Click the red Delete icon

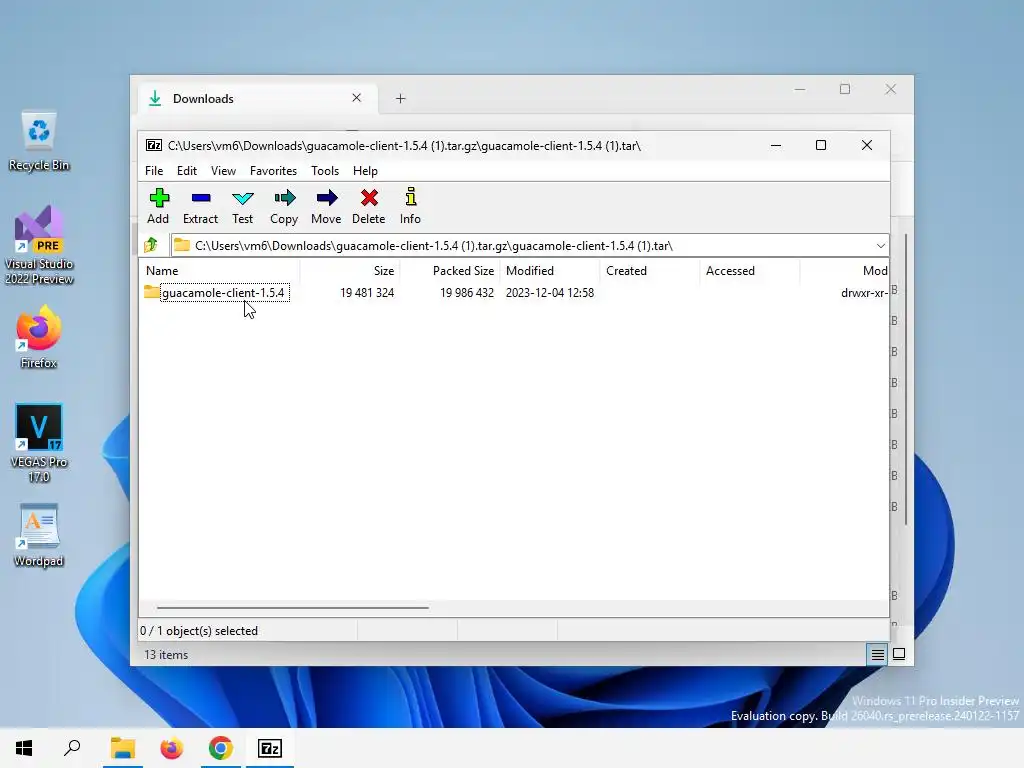369,198
